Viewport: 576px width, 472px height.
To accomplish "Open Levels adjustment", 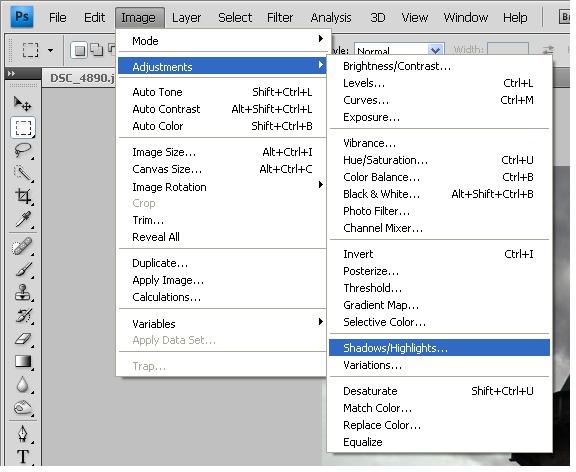I will click(439, 83).
